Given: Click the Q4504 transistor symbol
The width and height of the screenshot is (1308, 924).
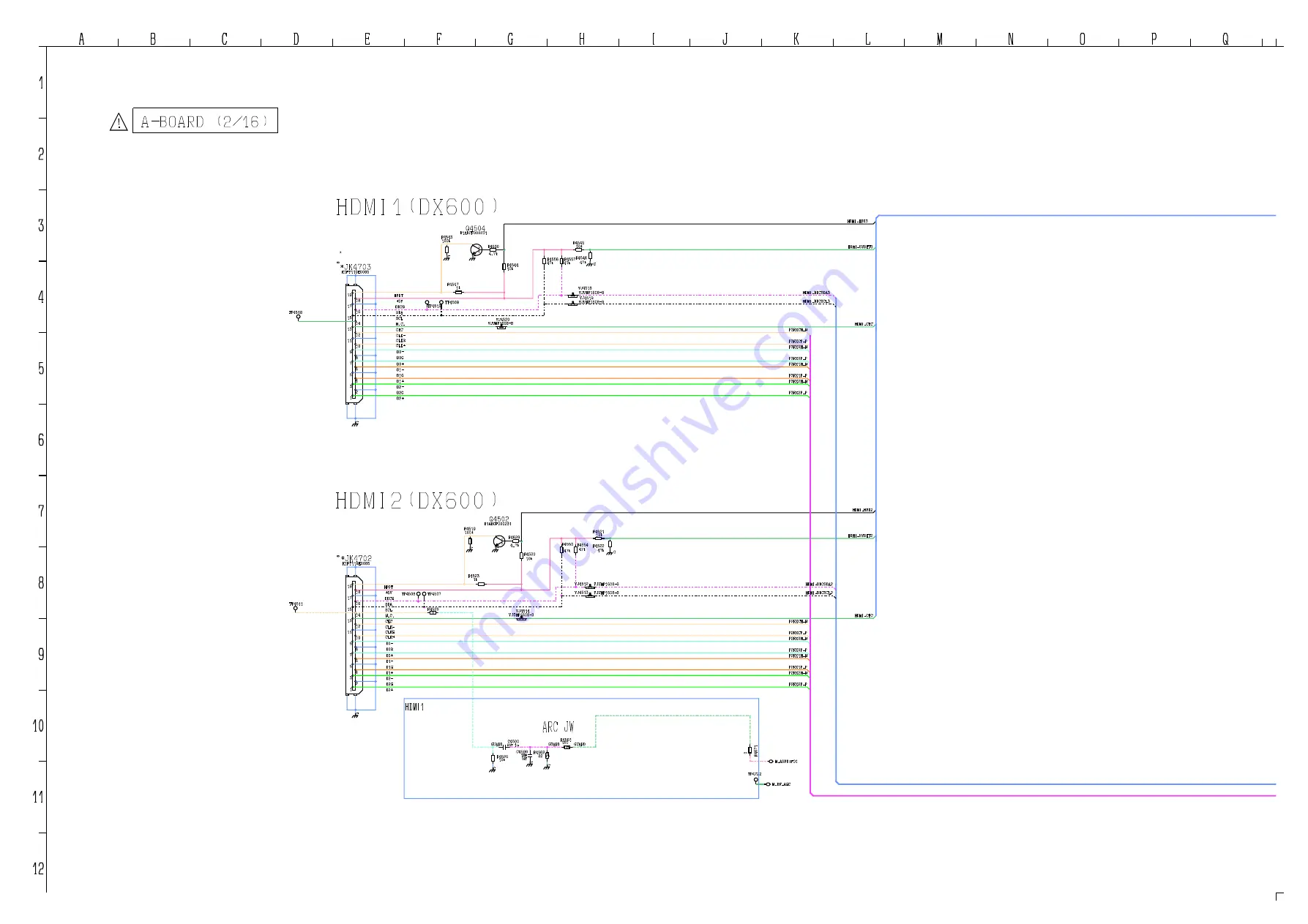Looking at the screenshot, I should tap(476, 250).
